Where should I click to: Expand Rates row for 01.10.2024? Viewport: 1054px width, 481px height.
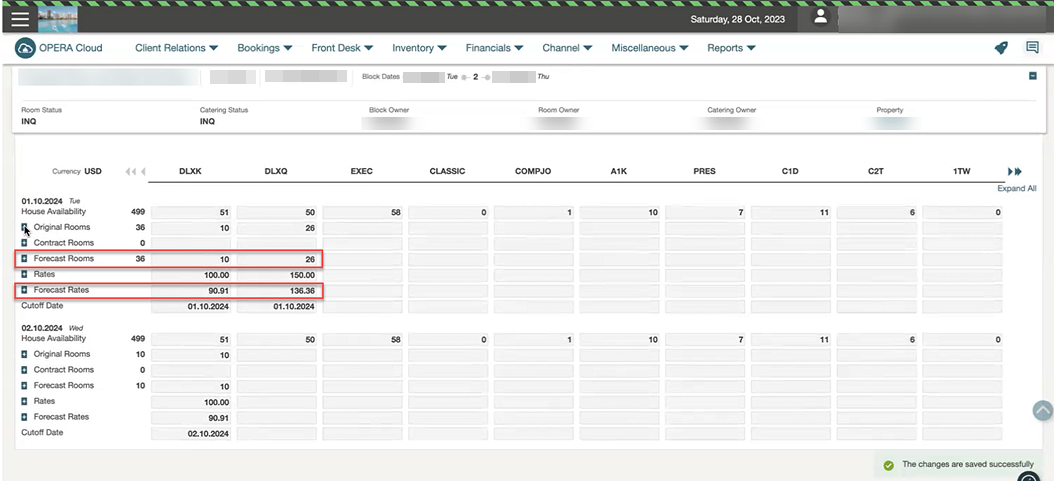pos(24,274)
